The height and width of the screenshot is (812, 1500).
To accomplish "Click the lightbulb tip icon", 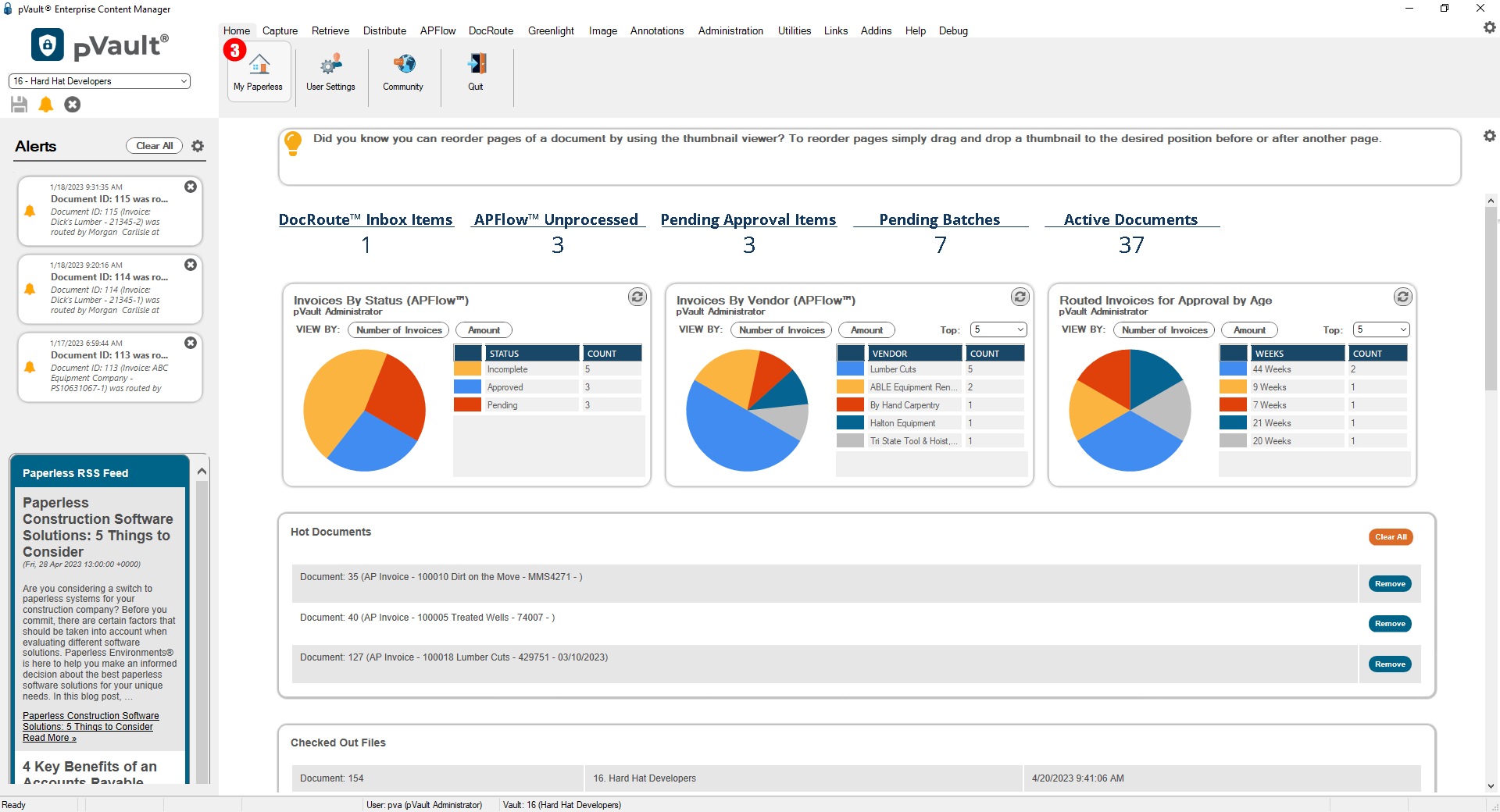I will tap(293, 143).
